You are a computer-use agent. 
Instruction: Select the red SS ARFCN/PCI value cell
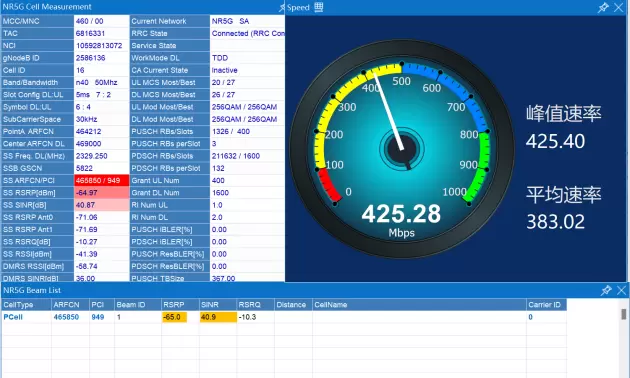[102, 180]
